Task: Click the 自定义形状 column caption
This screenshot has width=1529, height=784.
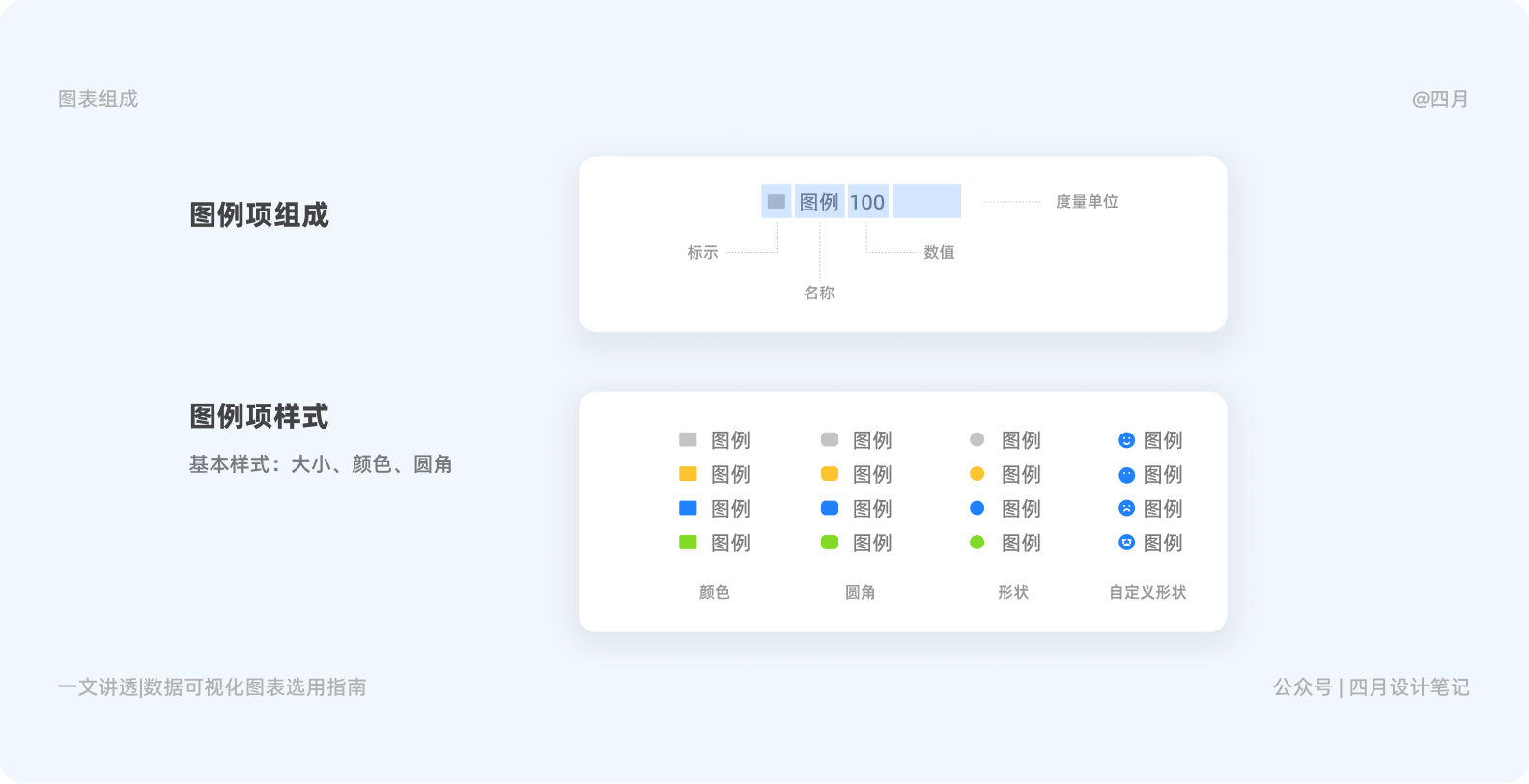Action: (x=1147, y=593)
